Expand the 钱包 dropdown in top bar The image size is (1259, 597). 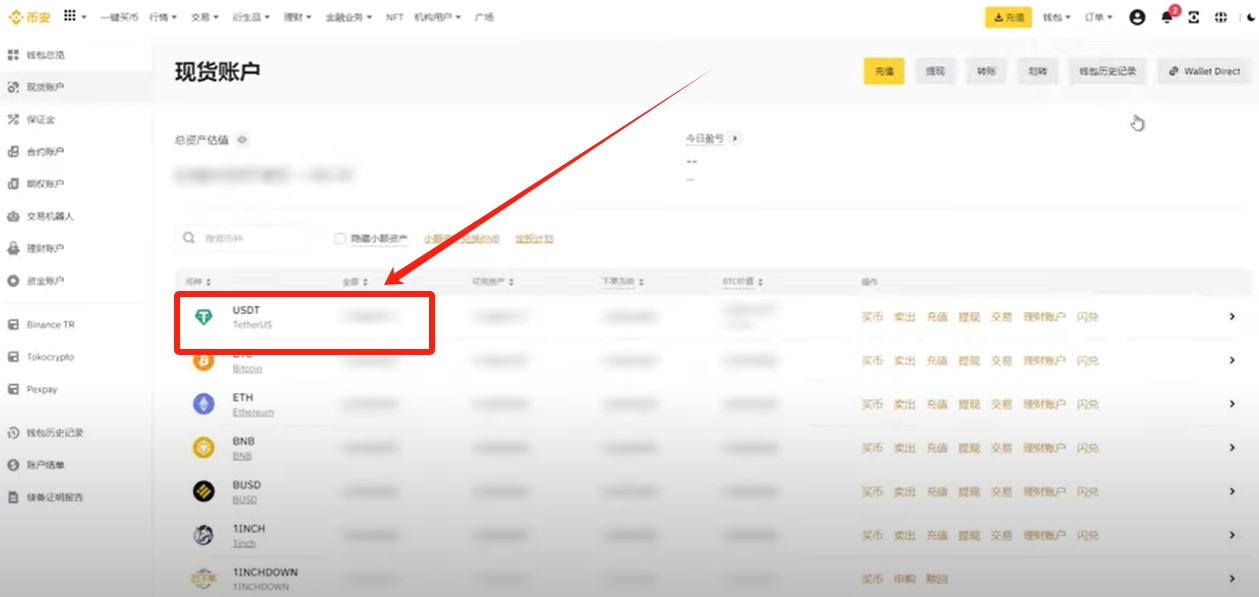pos(1056,18)
